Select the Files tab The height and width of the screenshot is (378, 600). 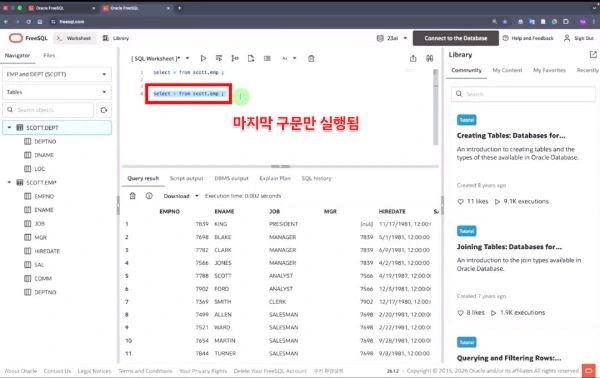[x=49, y=55]
